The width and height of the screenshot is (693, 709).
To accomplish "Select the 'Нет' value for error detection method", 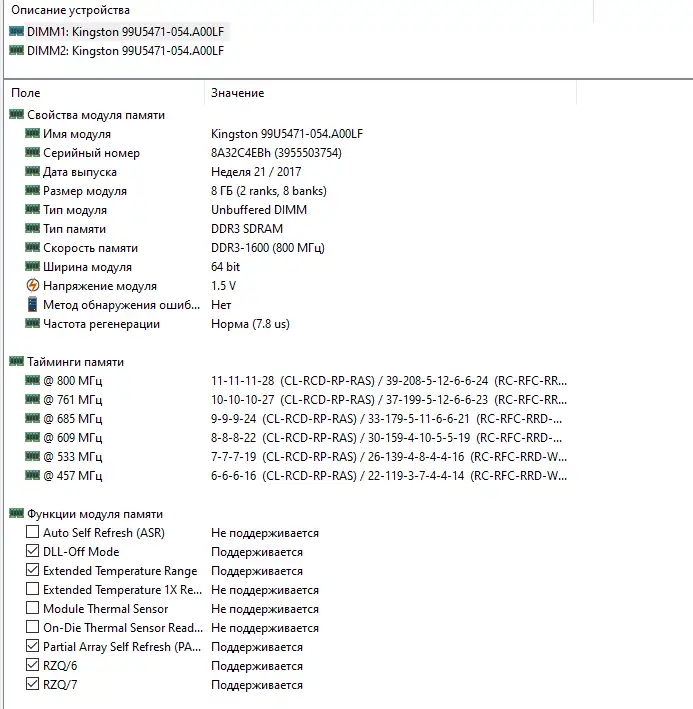I will coord(221,305).
